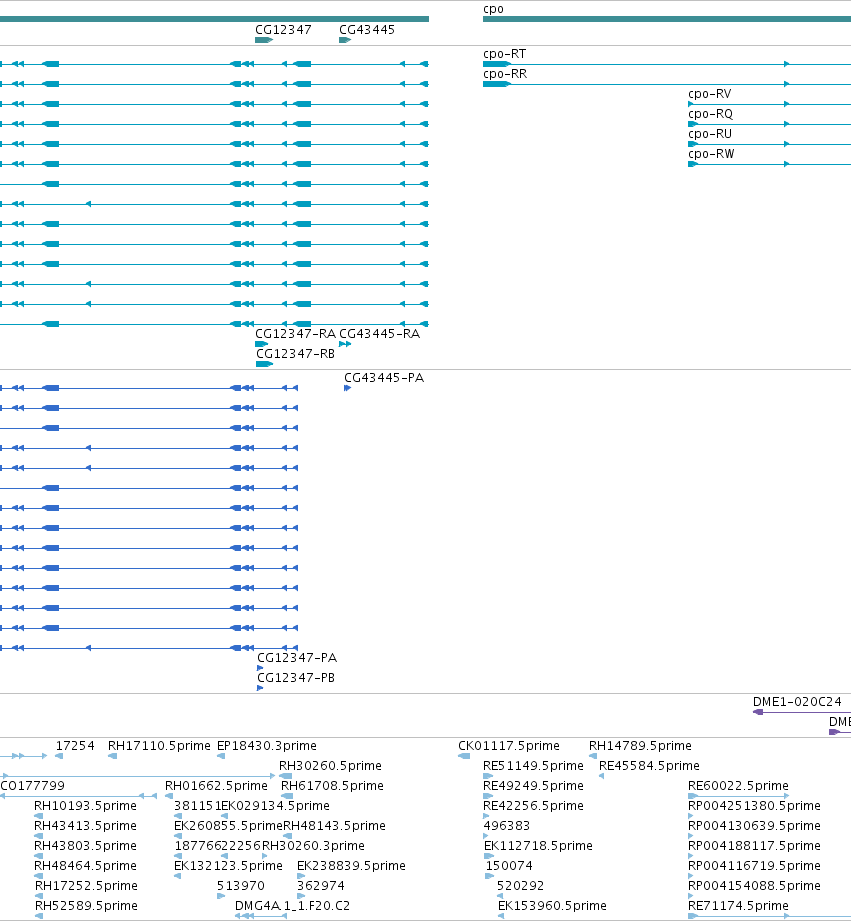
Task: Select RE60022.5prime EST label
Action: pyautogui.click(x=738, y=785)
